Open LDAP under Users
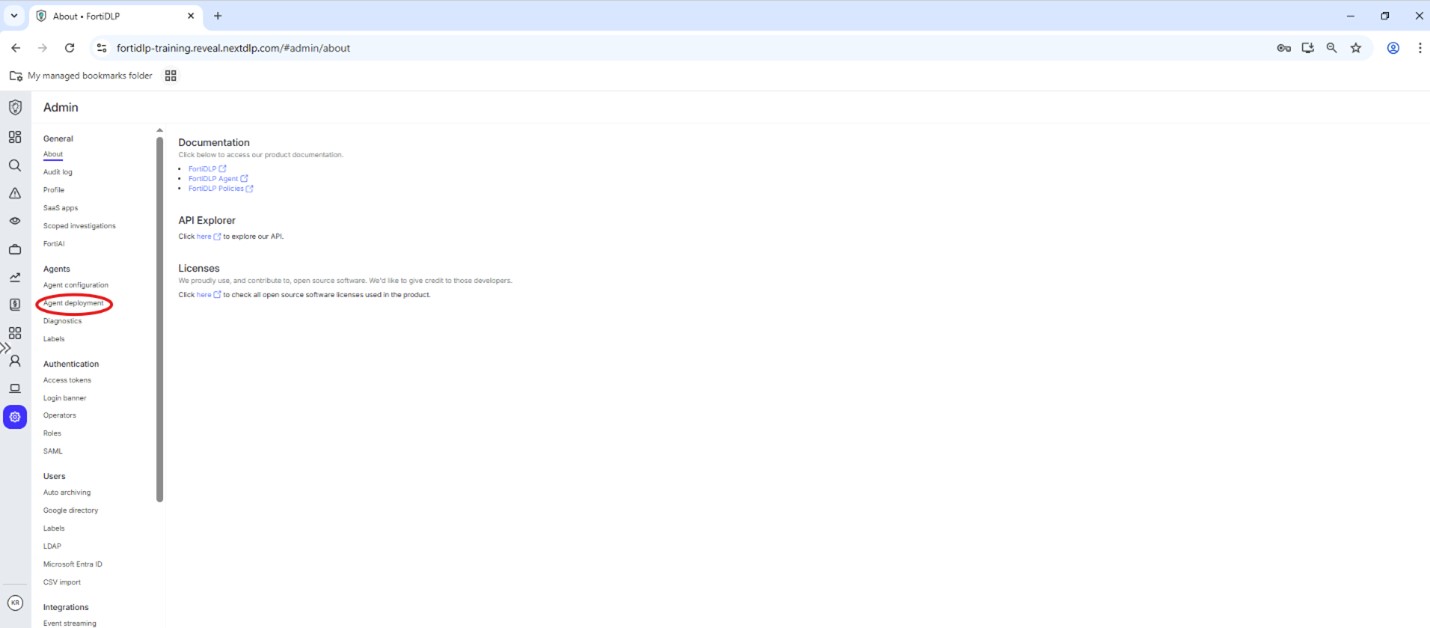The width and height of the screenshot is (1430, 628). (x=52, y=547)
